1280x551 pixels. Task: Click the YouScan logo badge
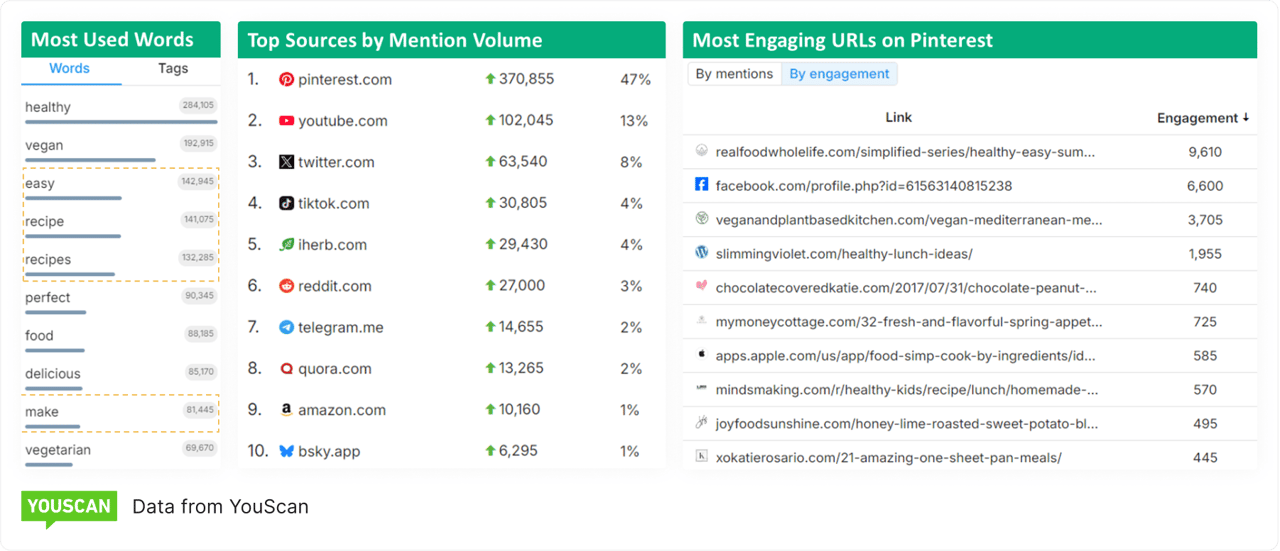[x=69, y=507]
